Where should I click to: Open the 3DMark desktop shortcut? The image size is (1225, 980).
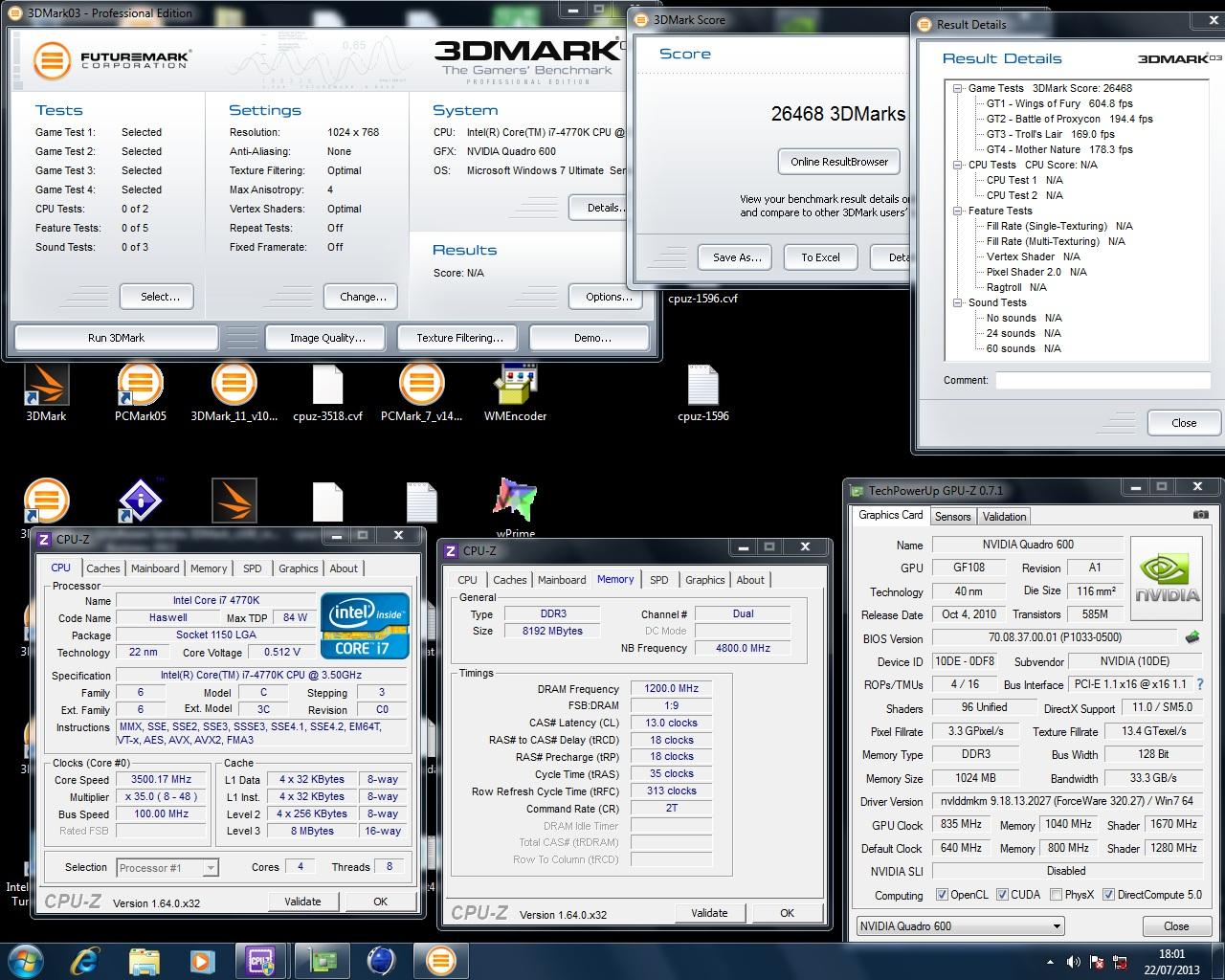(45, 392)
